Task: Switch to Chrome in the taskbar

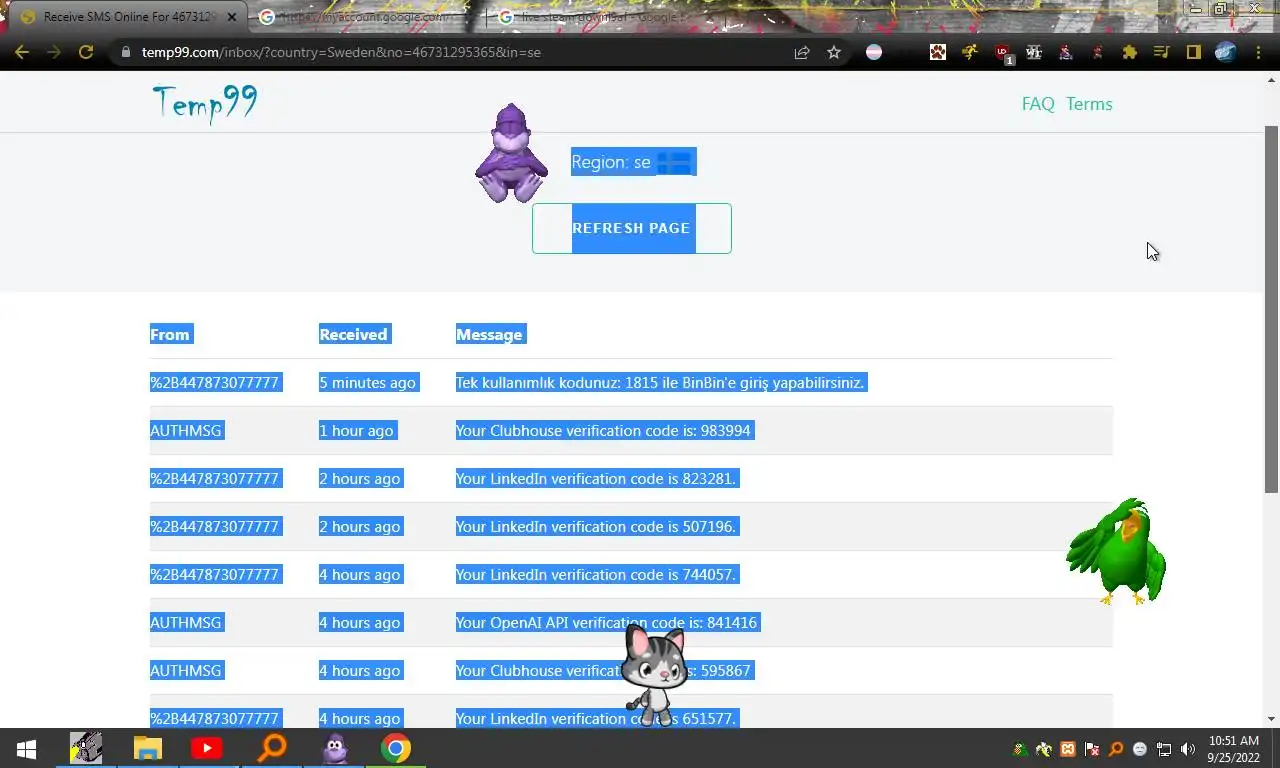Action: (x=396, y=748)
